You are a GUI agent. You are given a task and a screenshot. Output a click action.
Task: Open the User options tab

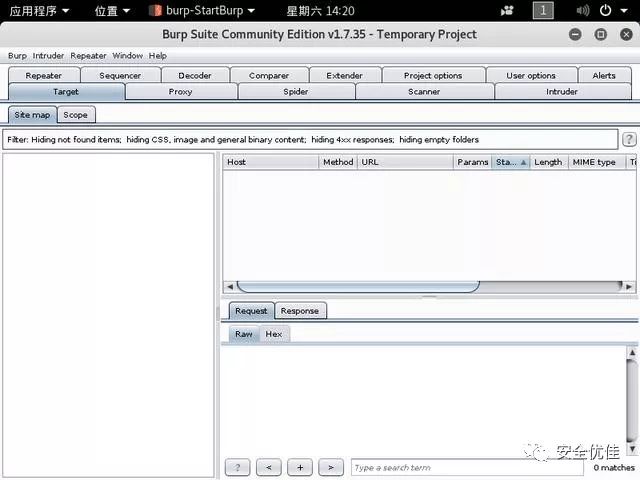click(531, 76)
